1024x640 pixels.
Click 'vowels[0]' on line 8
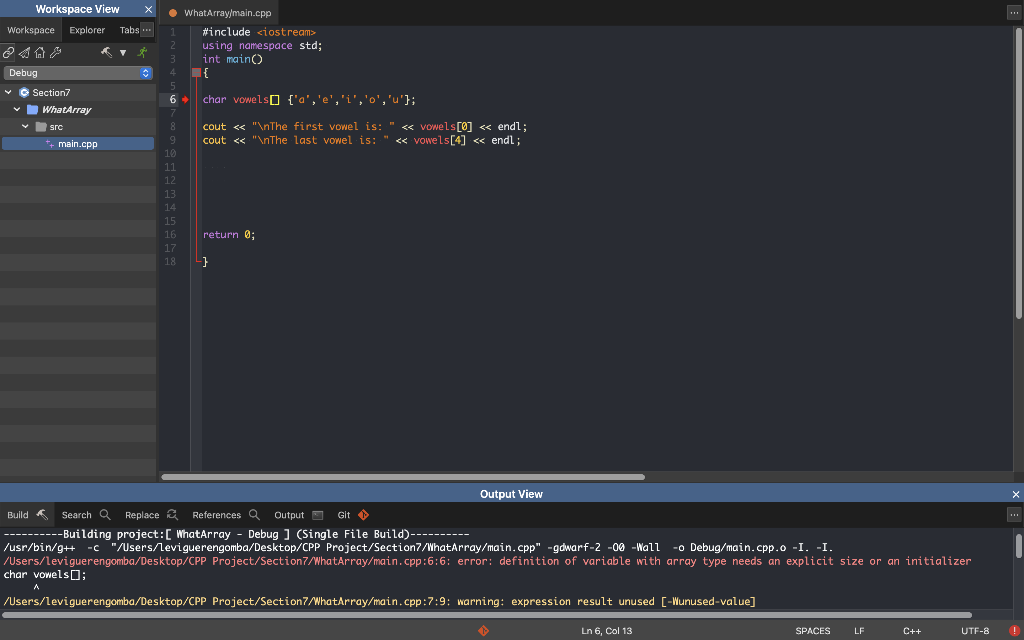click(446, 127)
